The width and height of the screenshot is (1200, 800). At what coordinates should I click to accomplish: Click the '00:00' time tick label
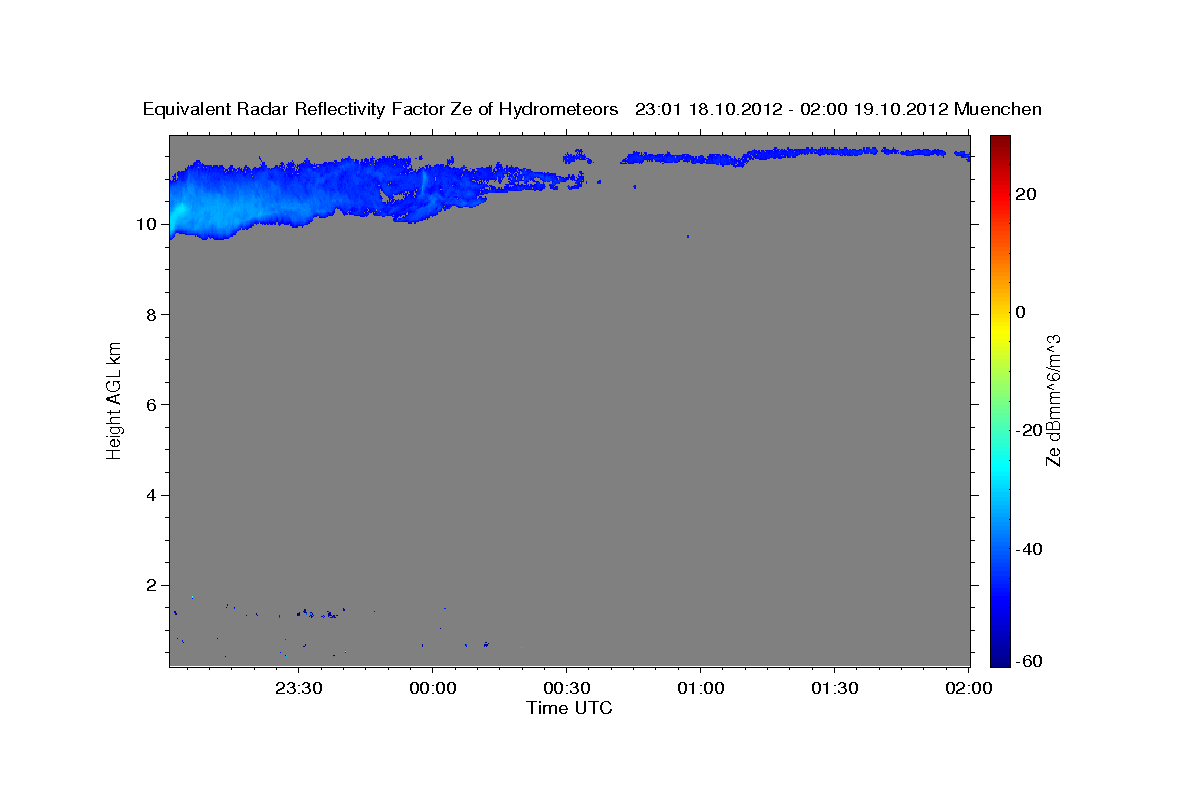tap(433, 688)
